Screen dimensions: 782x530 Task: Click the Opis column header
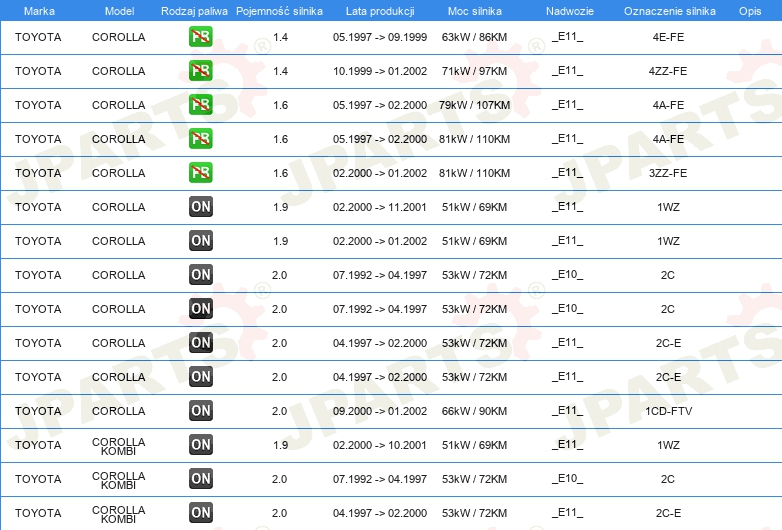coord(750,11)
